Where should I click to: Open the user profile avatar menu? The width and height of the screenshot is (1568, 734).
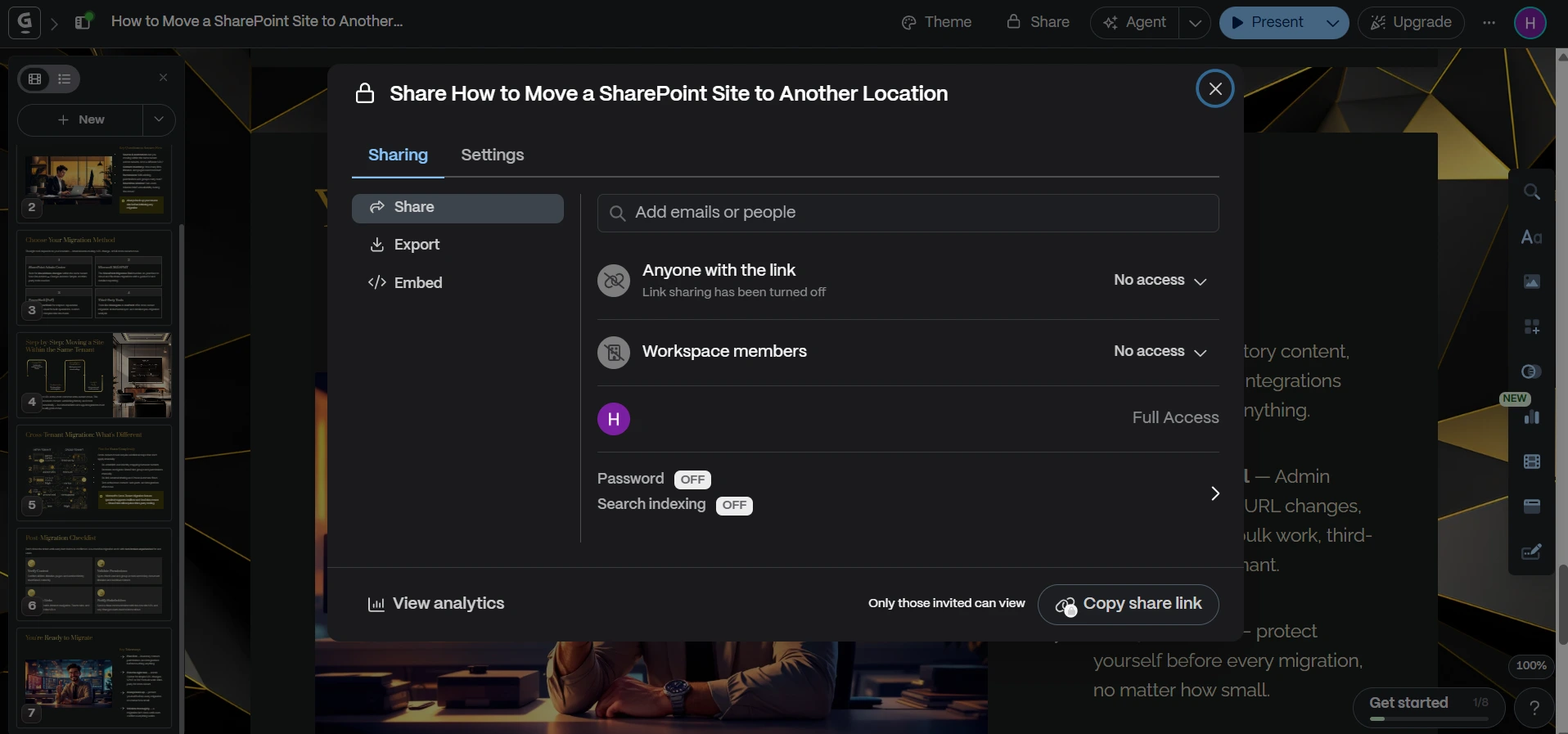(x=1530, y=23)
